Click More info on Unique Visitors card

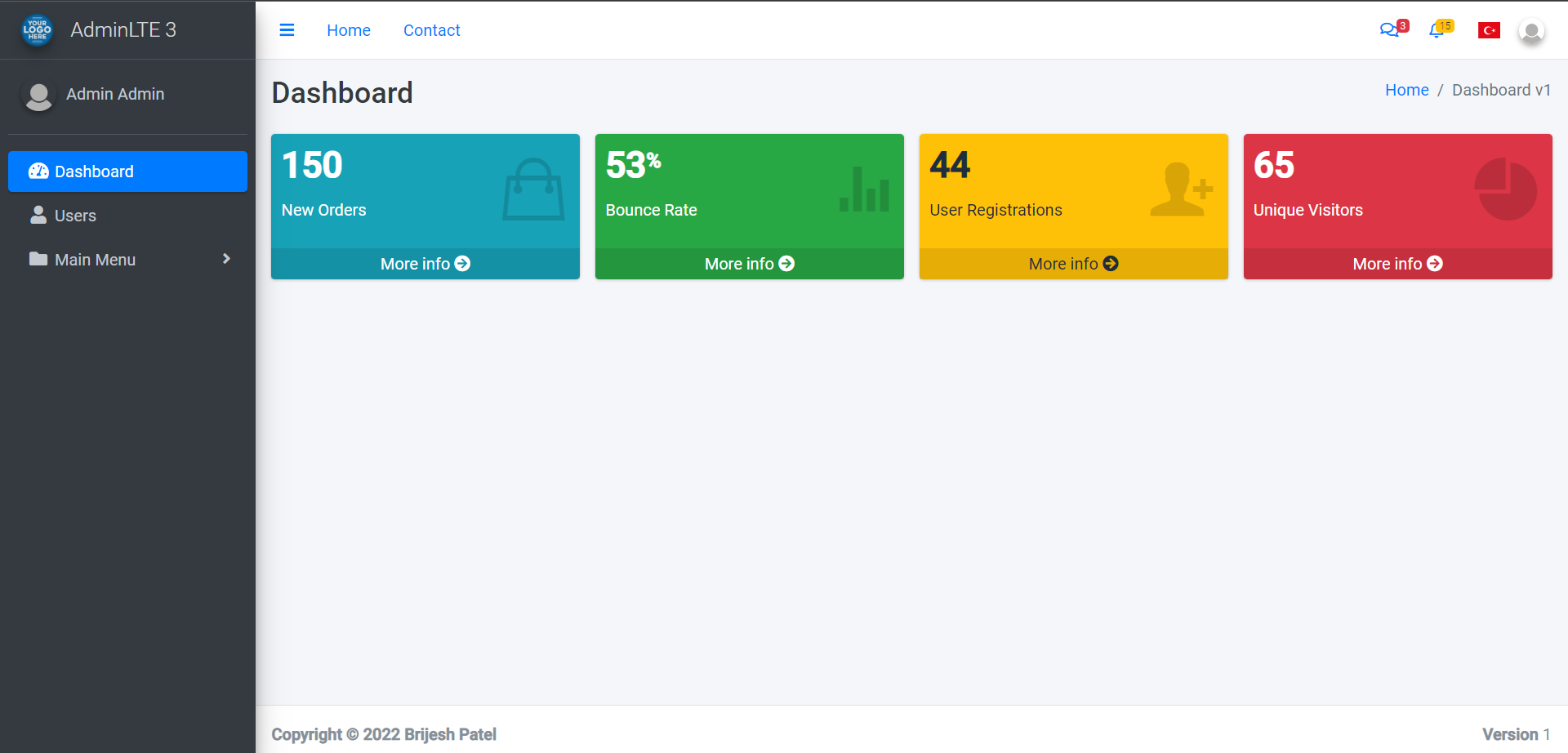point(1398,264)
